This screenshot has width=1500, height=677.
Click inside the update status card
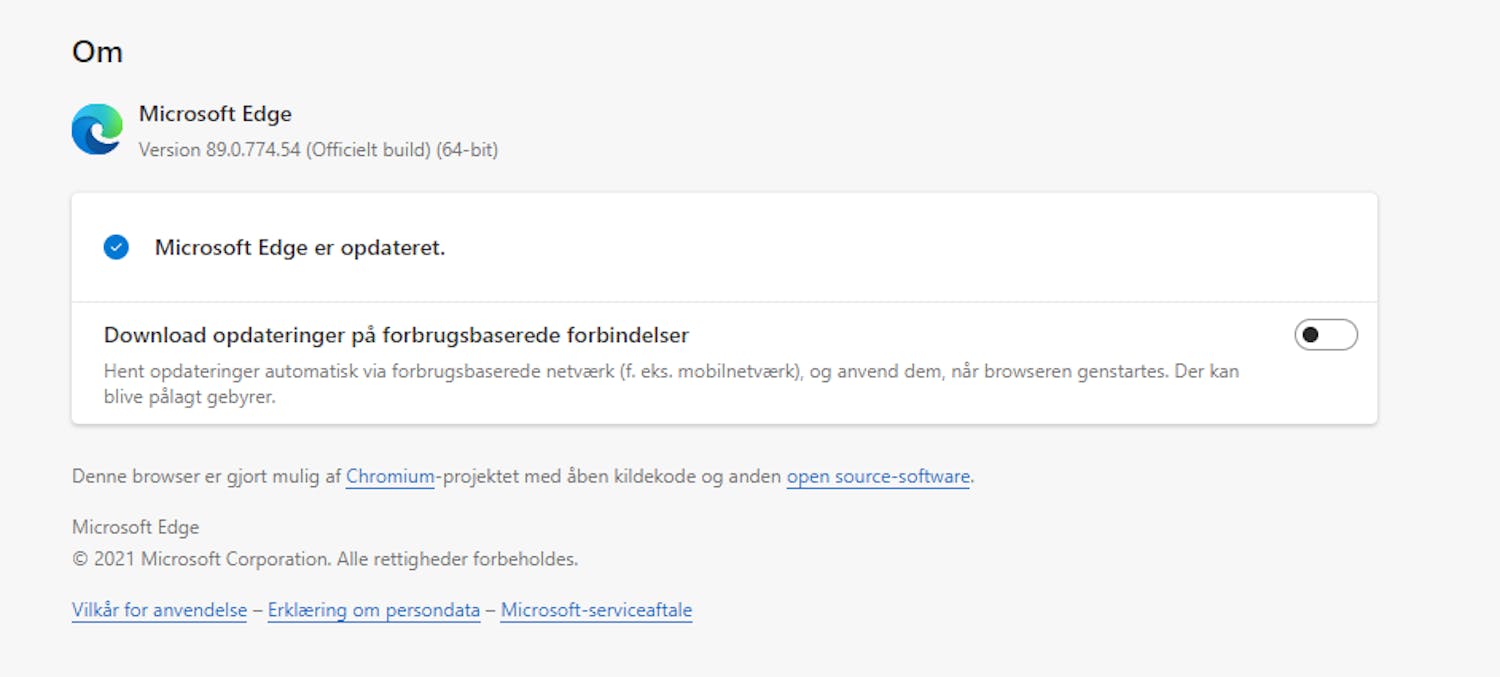tap(725, 247)
